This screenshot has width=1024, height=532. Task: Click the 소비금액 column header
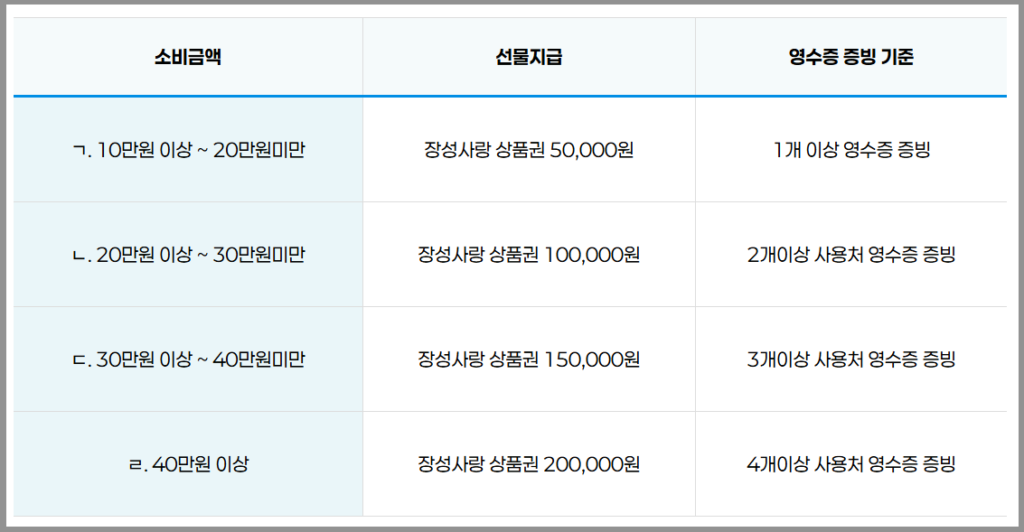[188, 57]
